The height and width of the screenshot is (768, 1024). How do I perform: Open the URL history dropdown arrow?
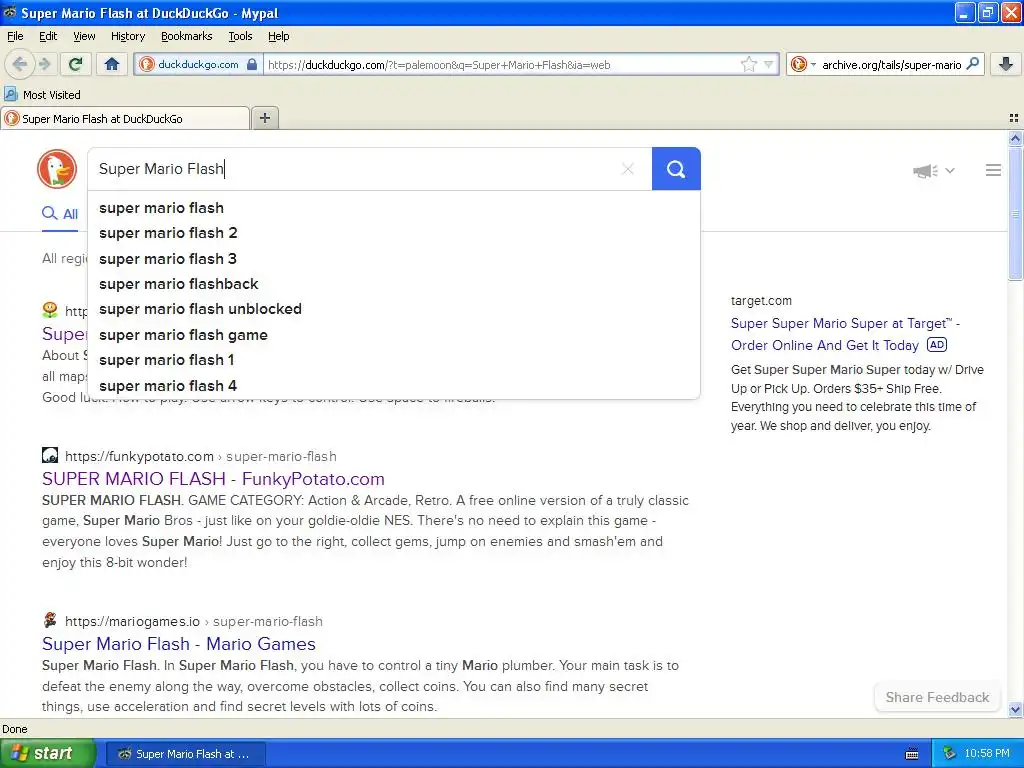coord(769,64)
